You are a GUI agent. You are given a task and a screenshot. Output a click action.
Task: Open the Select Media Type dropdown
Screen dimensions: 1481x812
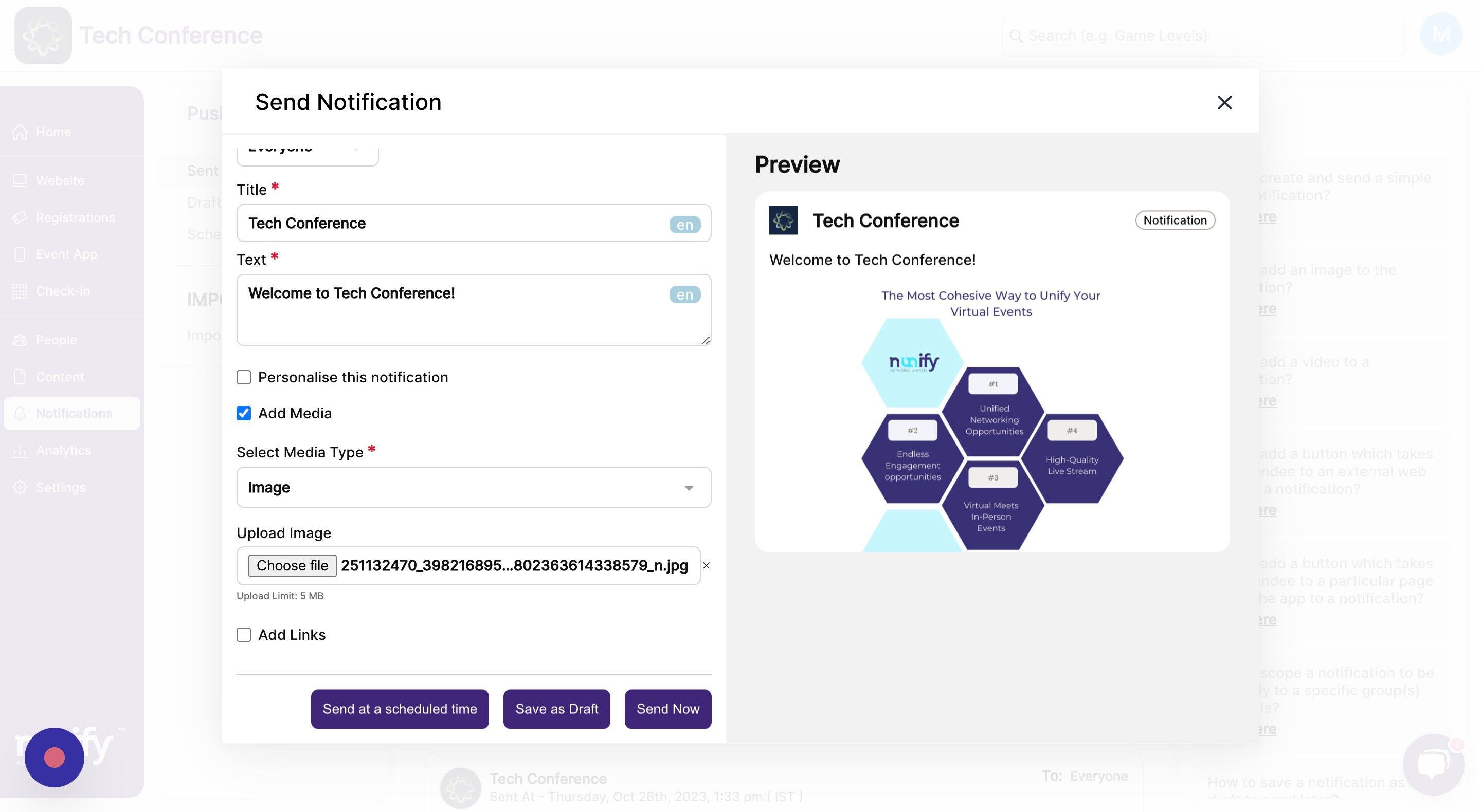click(473, 487)
